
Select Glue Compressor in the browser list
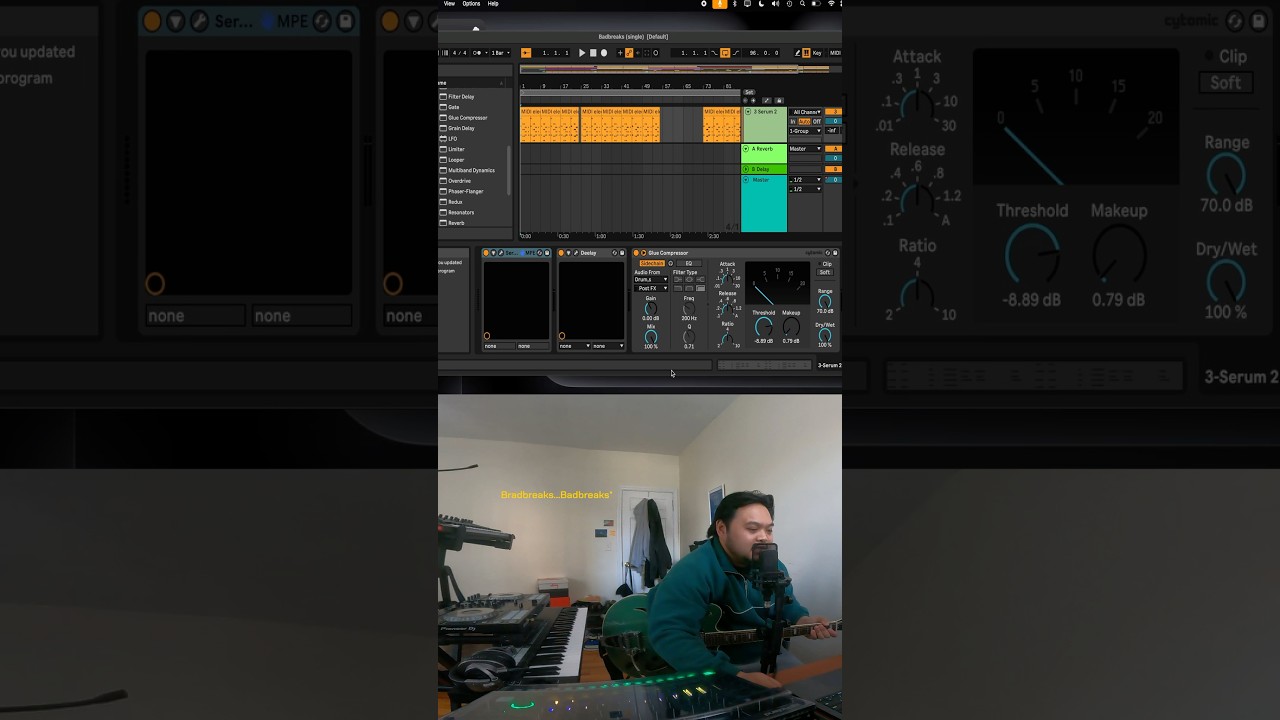tap(468, 118)
